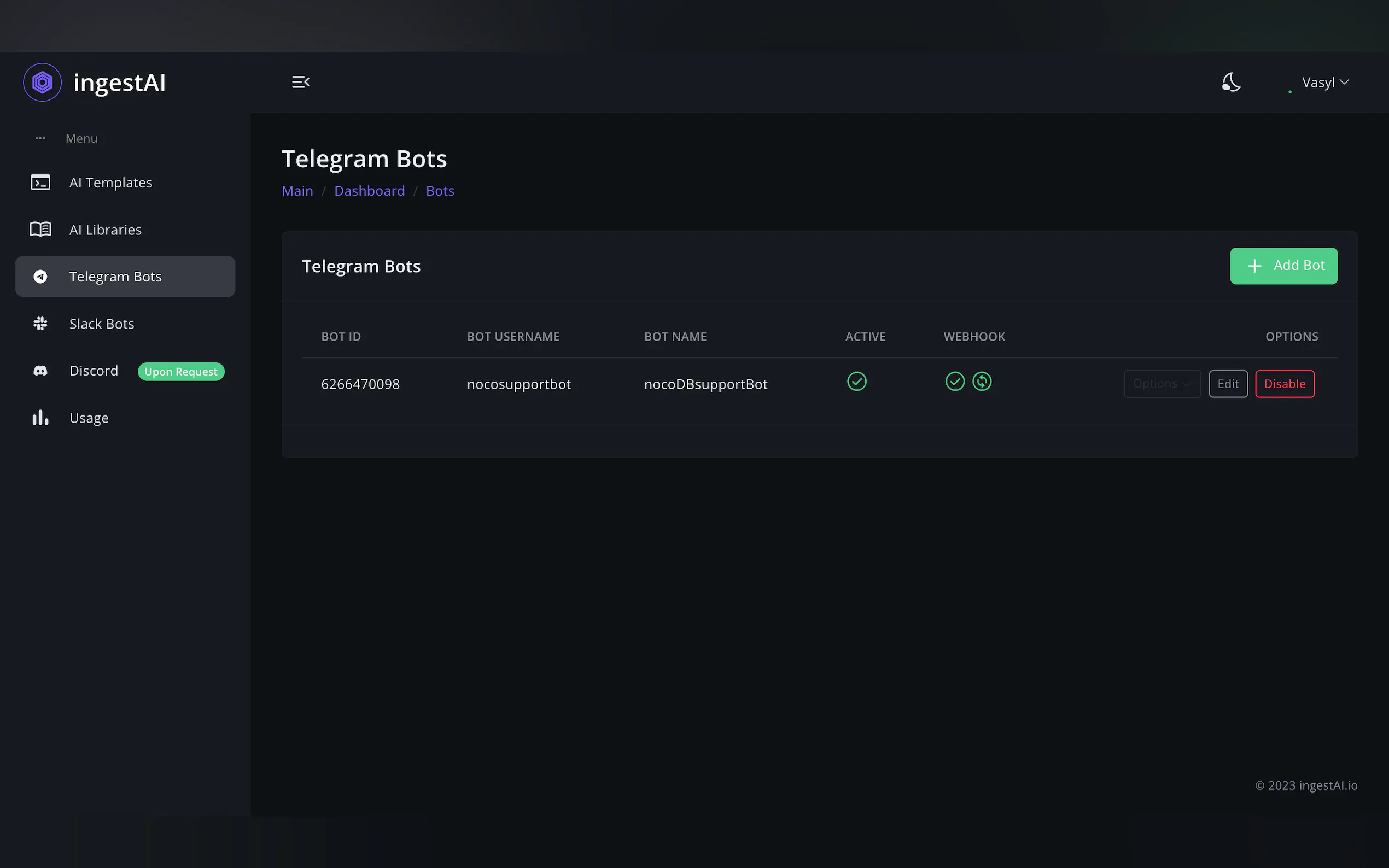Click the WEBHOOK column header
This screenshot has width=1389, height=868.
(x=974, y=336)
